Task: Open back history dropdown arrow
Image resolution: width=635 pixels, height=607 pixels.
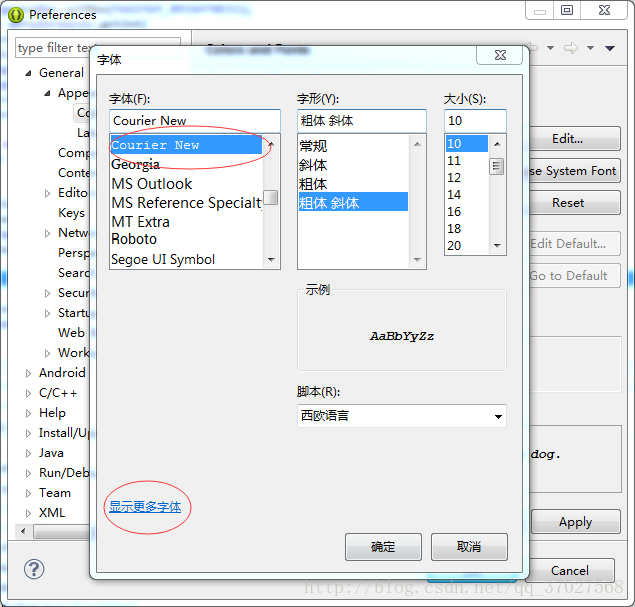Action: click(550, 48)
